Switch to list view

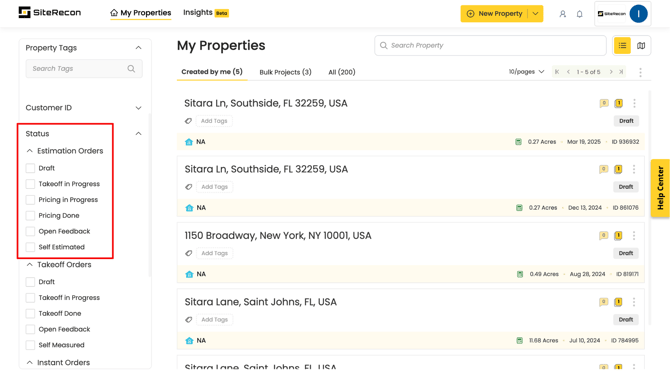(x=622, y=45)
